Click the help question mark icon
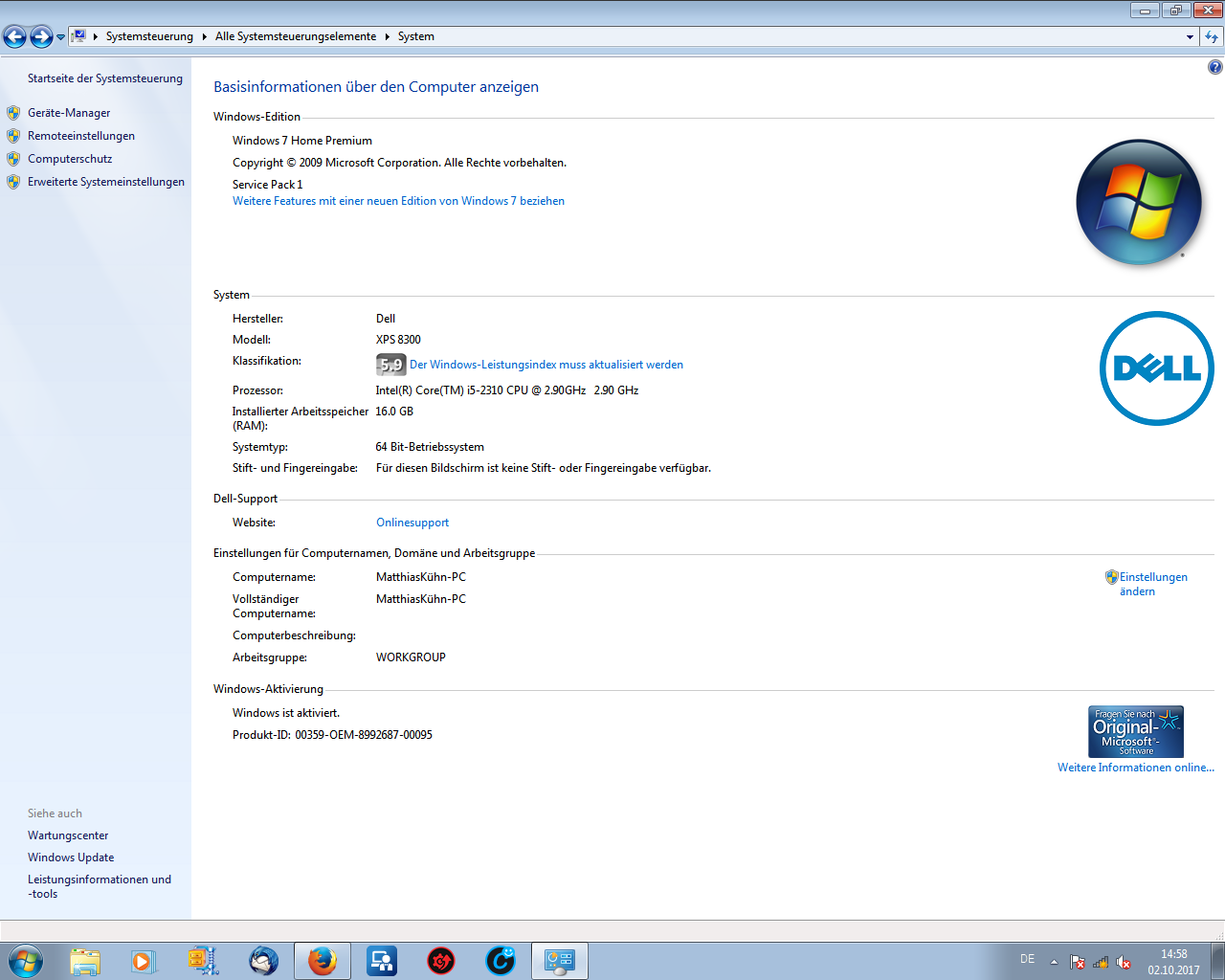Viewport: 1225px width, 980px height. pyautogui.click(x=1214, y=67)
